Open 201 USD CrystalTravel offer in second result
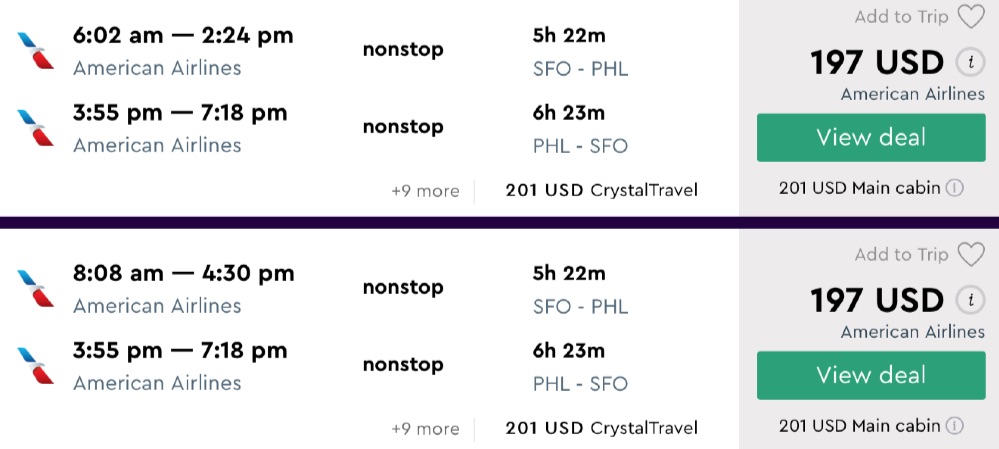999x449 pixels. pyautogui.click(x=601, y=428)
